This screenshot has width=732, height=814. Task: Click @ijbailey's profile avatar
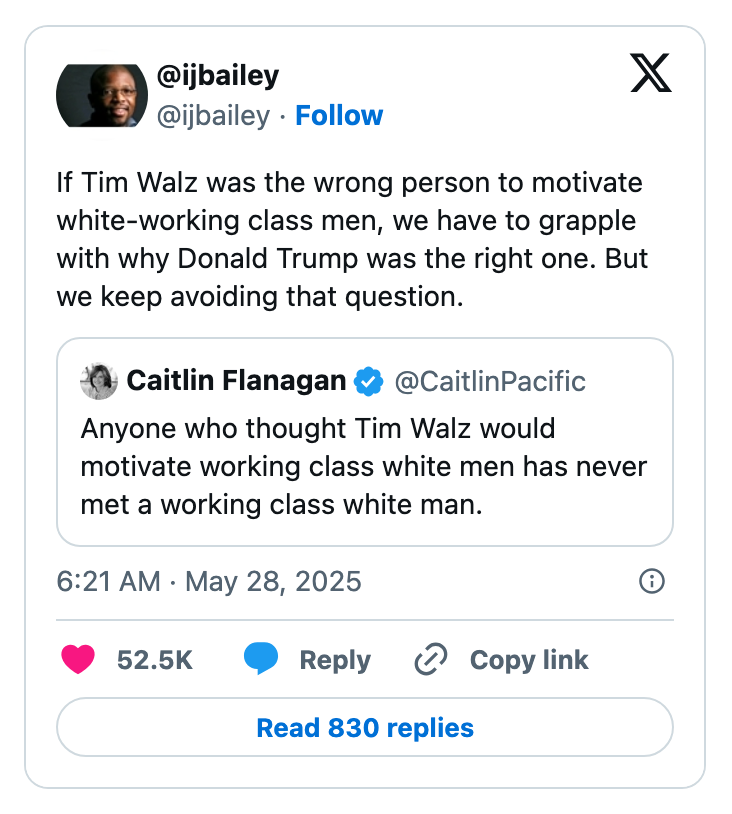coord(101,95)
